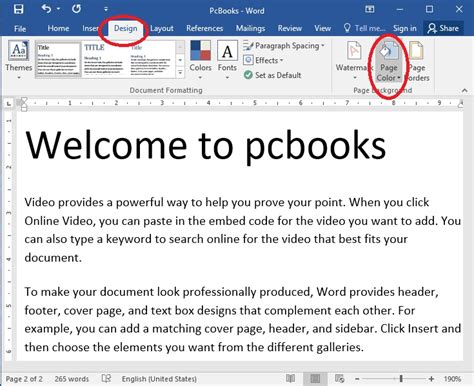Viewport: 474px width, 386px height.
Task: Click the 265 words count
Action: (72, 379)
